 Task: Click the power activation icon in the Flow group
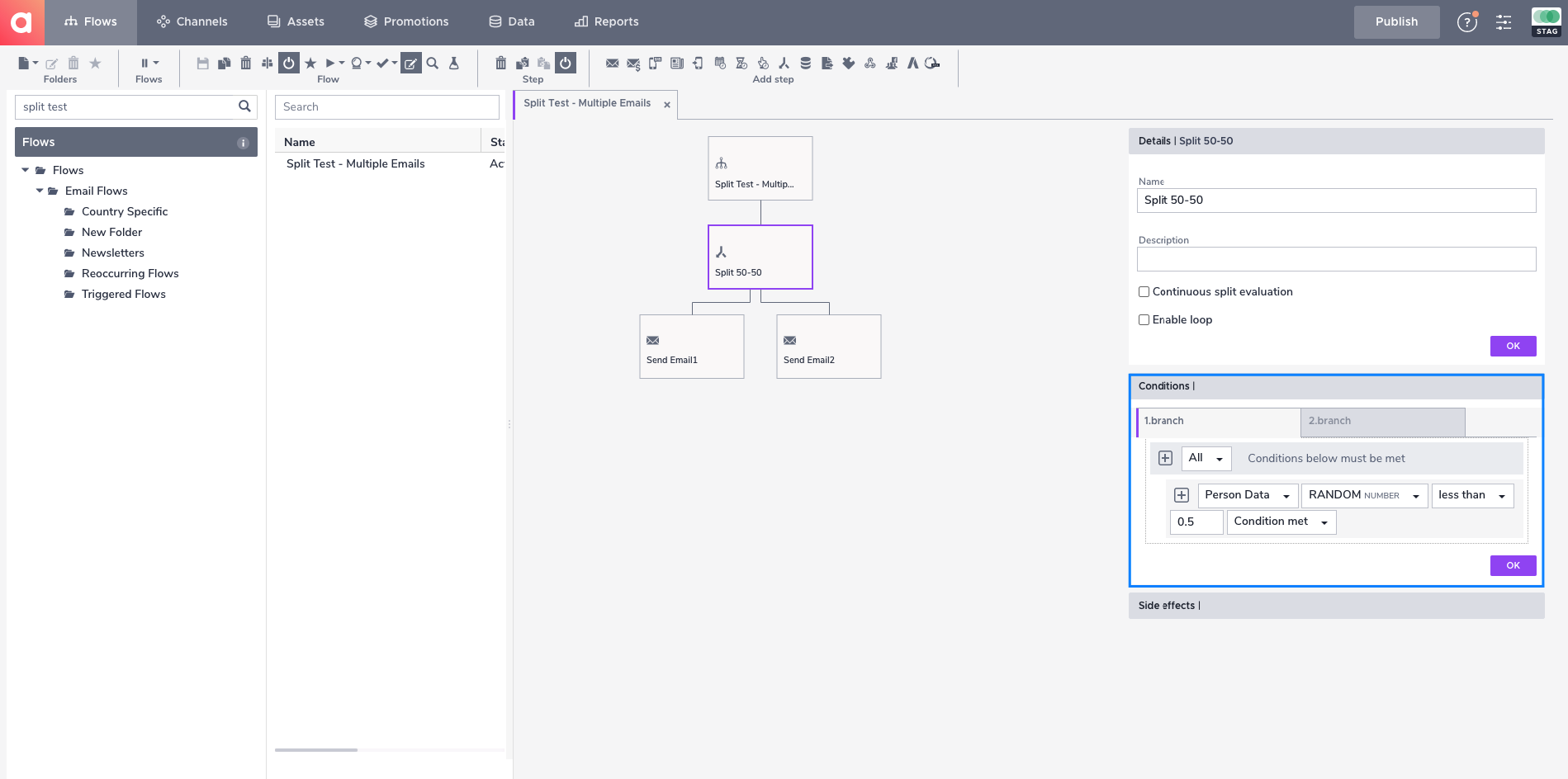click(289, 63)
